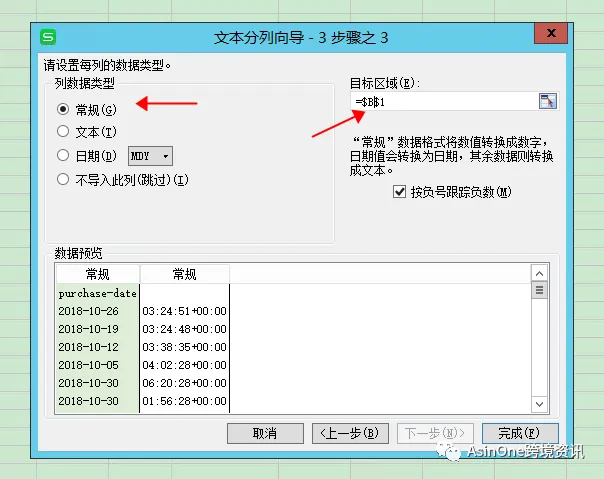Open the MDY date format dropdown
The image size is (604, 479).
tap(150, 156)
